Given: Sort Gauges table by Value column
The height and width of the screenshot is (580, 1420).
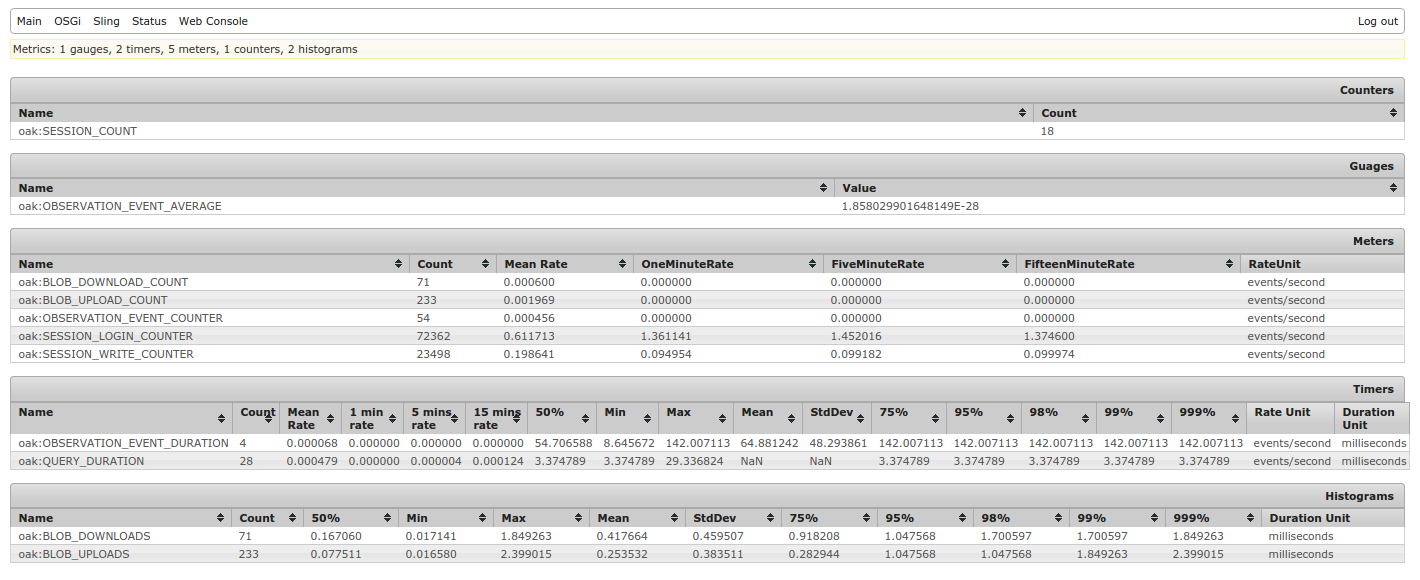Looking at the screenshot, I should pos(1393,188).
